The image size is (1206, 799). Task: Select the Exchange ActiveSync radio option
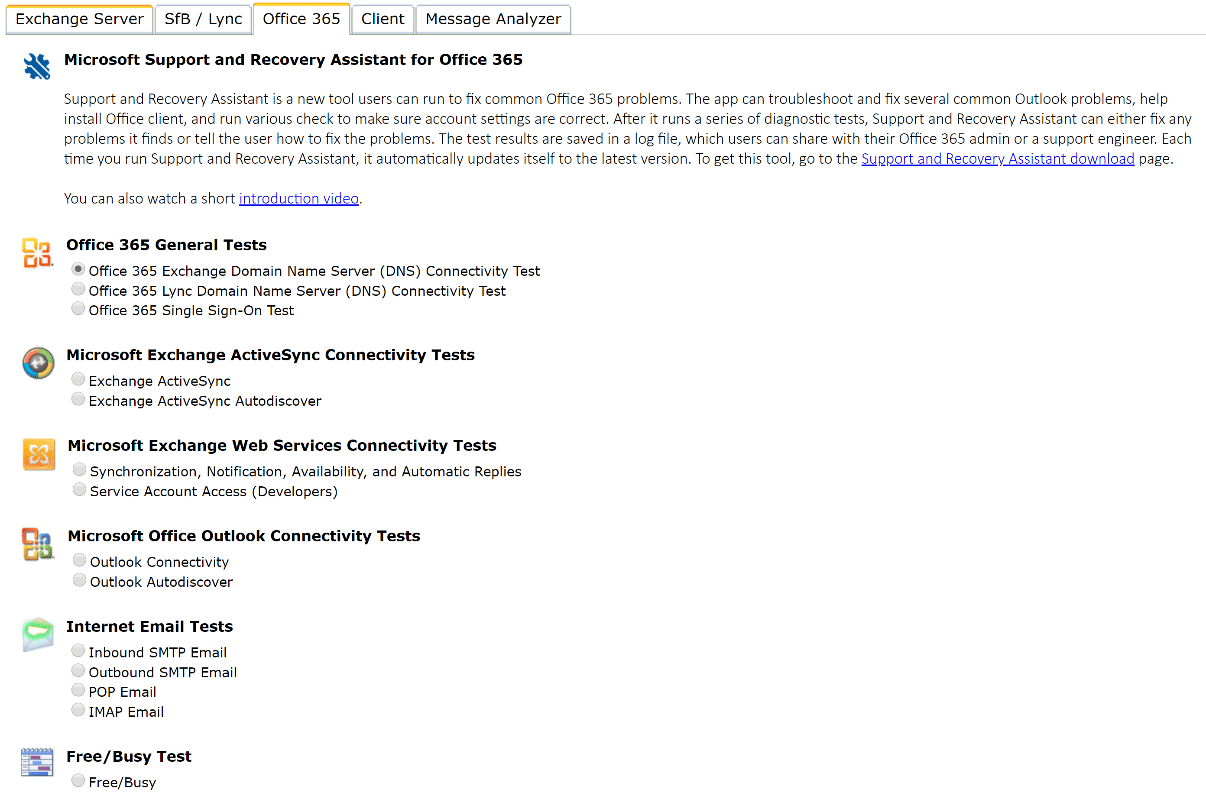(x=78, y=380)
